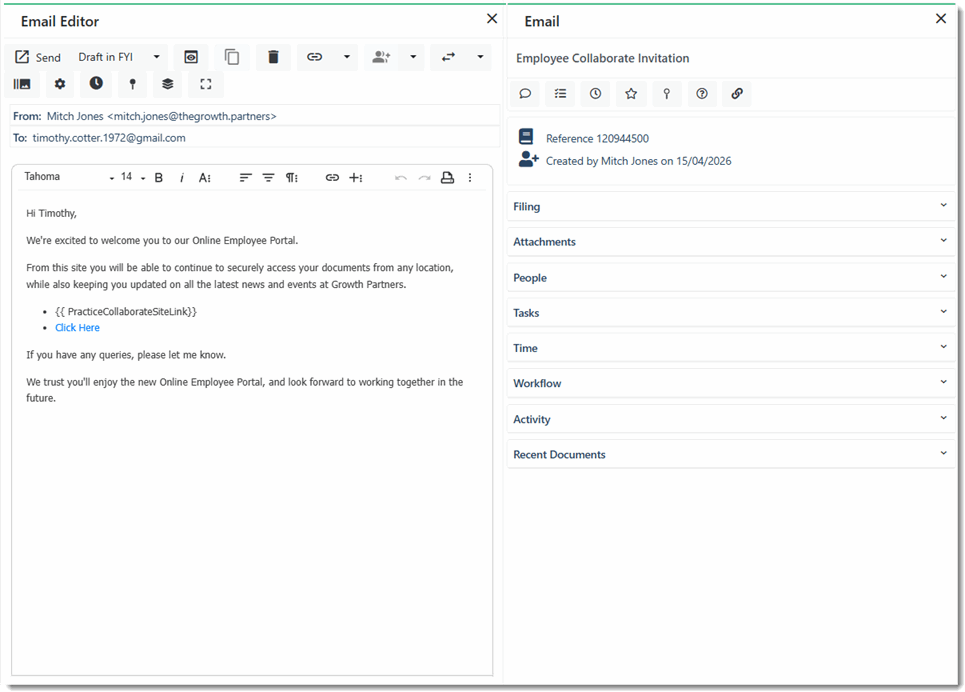Viewport: 965px width, 692px height.
Task: Click the task checklist icon
Action: click(x=560, y=94)
